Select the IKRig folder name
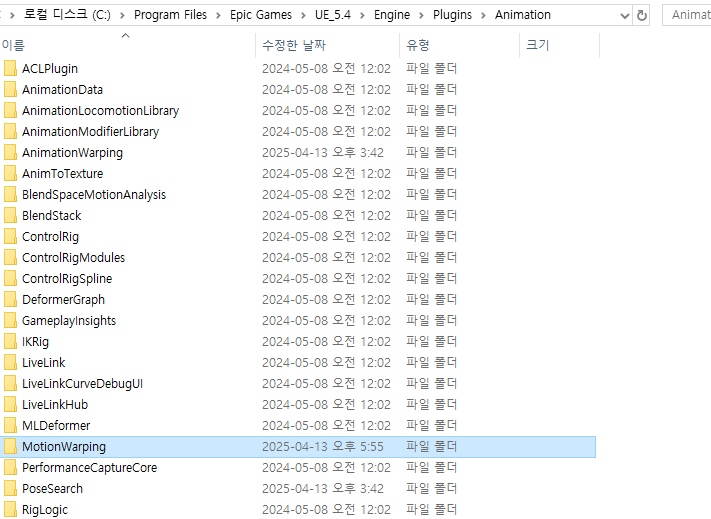711x519 pixels. pos(35,342)
